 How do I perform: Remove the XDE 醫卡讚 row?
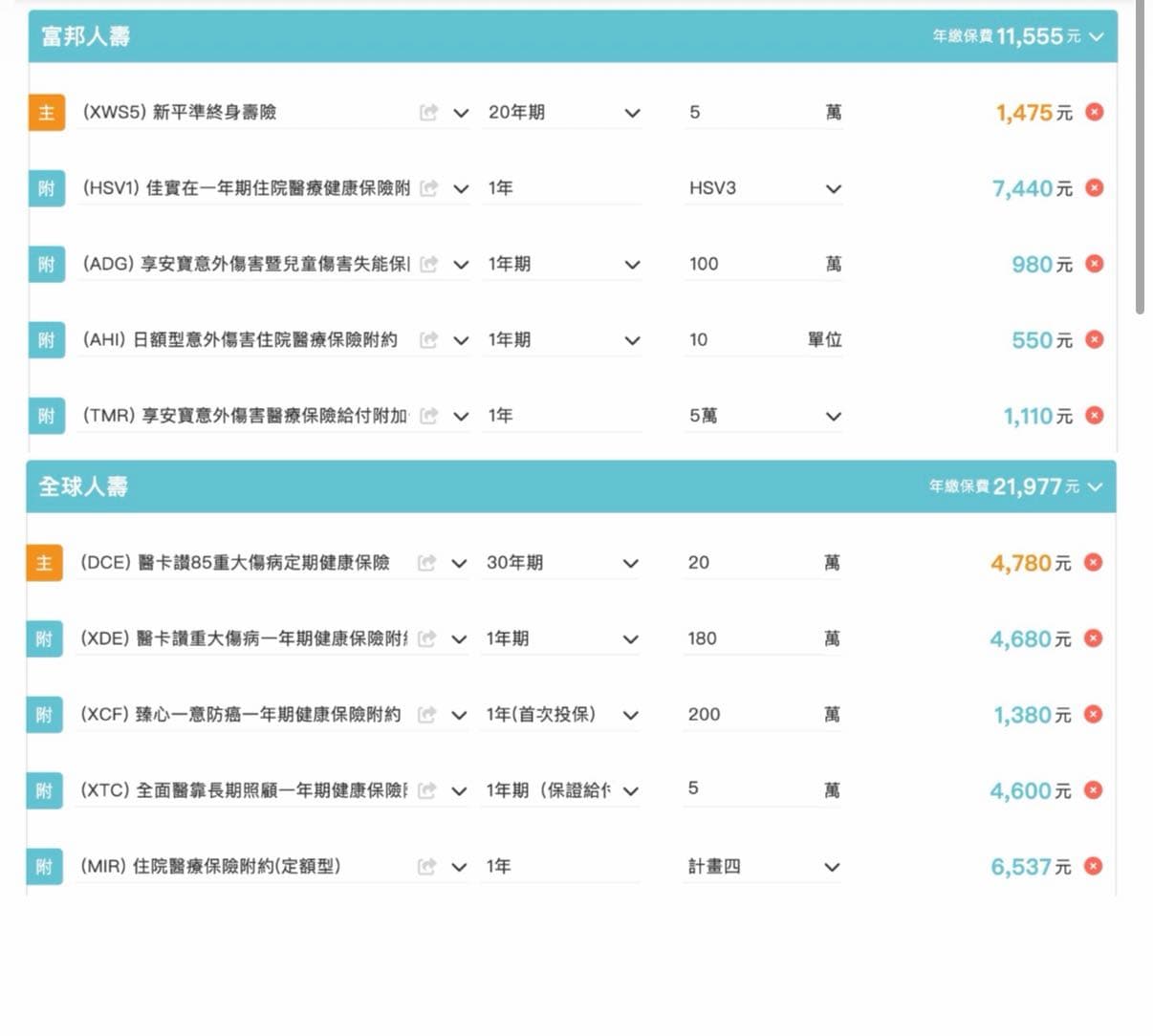(1093, 637)
